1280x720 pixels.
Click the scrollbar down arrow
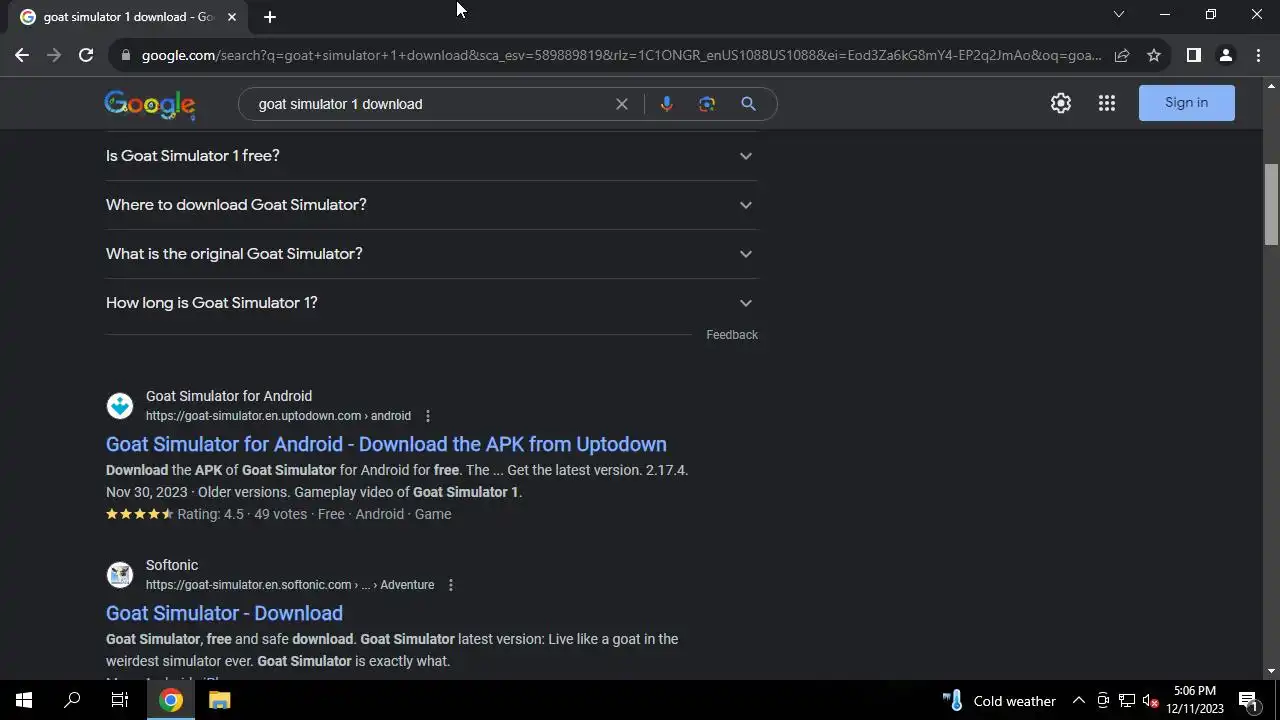[x=1271, y=671]
